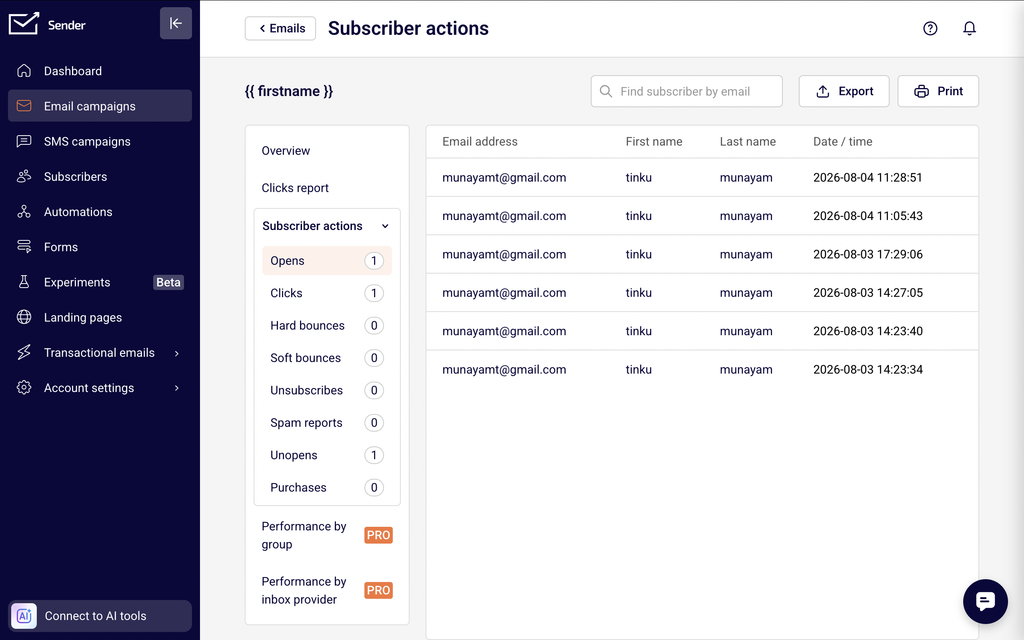Collapse the Subscriber actions section chevron
The height and width of the screenshot is (640, 1024).
point(385,226)
